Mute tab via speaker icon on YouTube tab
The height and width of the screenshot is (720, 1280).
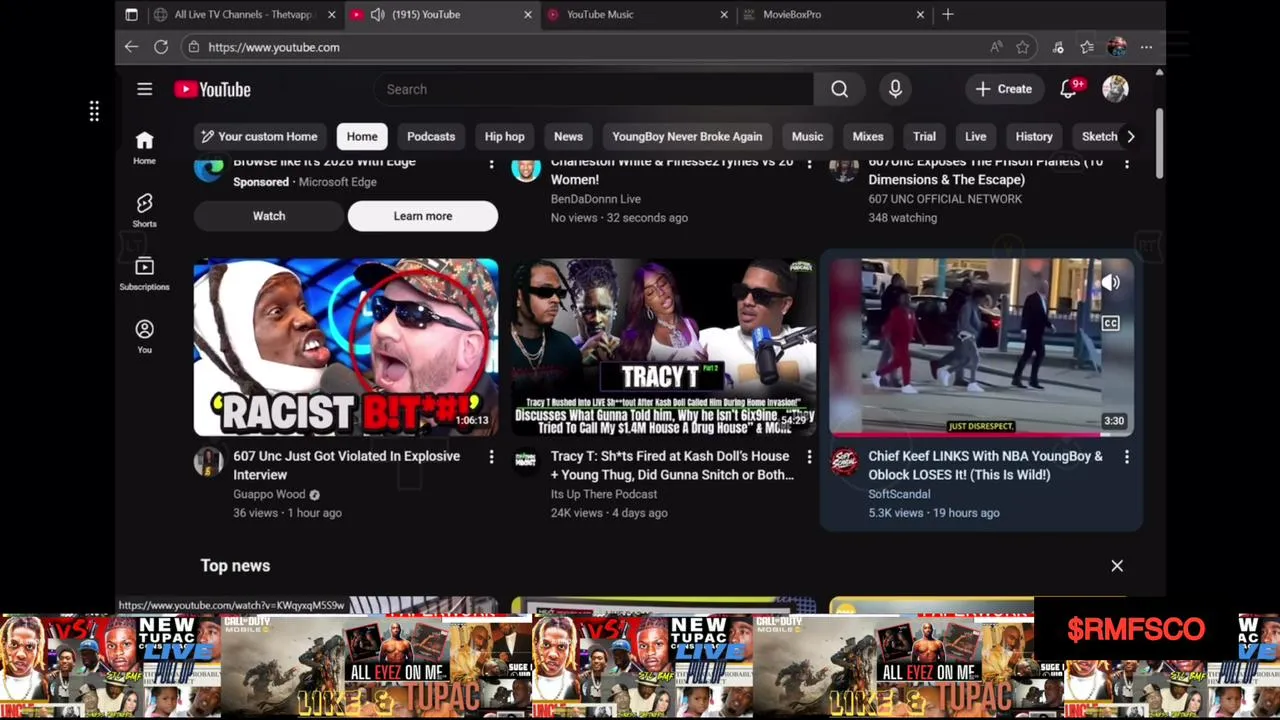(377, 14)
